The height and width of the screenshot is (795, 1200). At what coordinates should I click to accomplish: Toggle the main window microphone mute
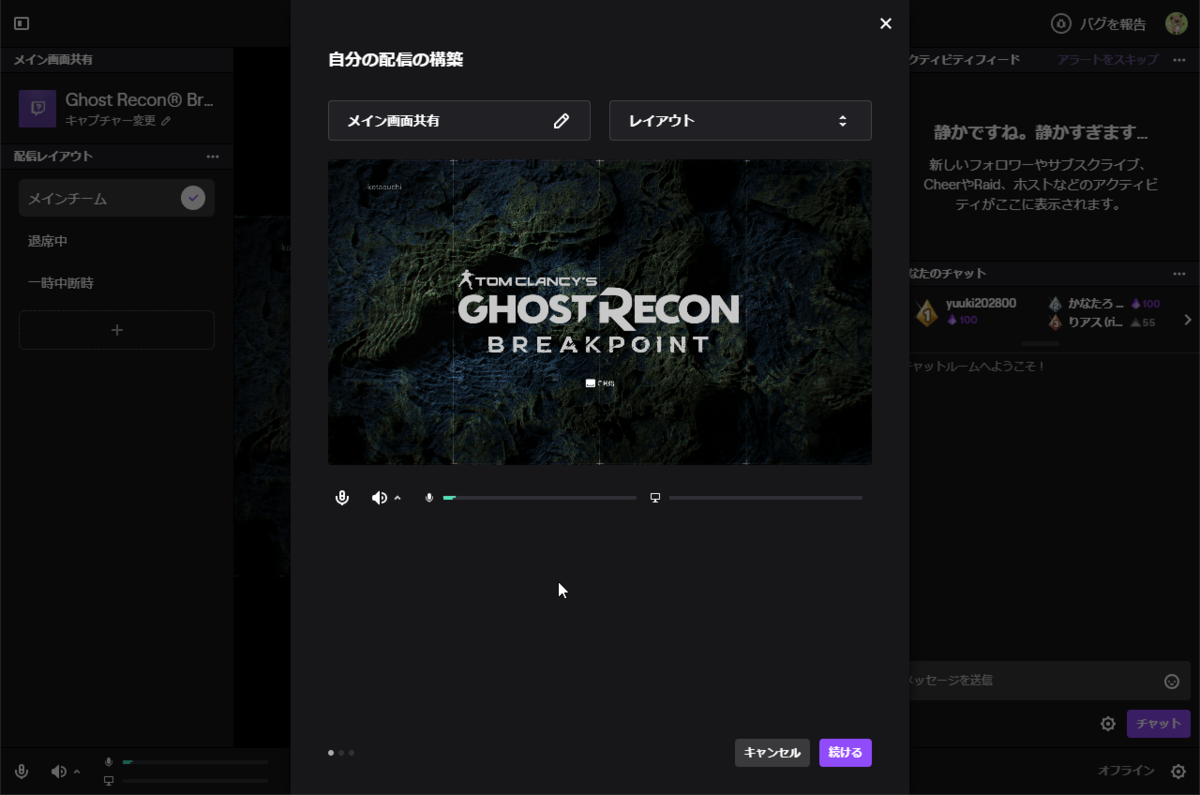click(x=22, y=772)
